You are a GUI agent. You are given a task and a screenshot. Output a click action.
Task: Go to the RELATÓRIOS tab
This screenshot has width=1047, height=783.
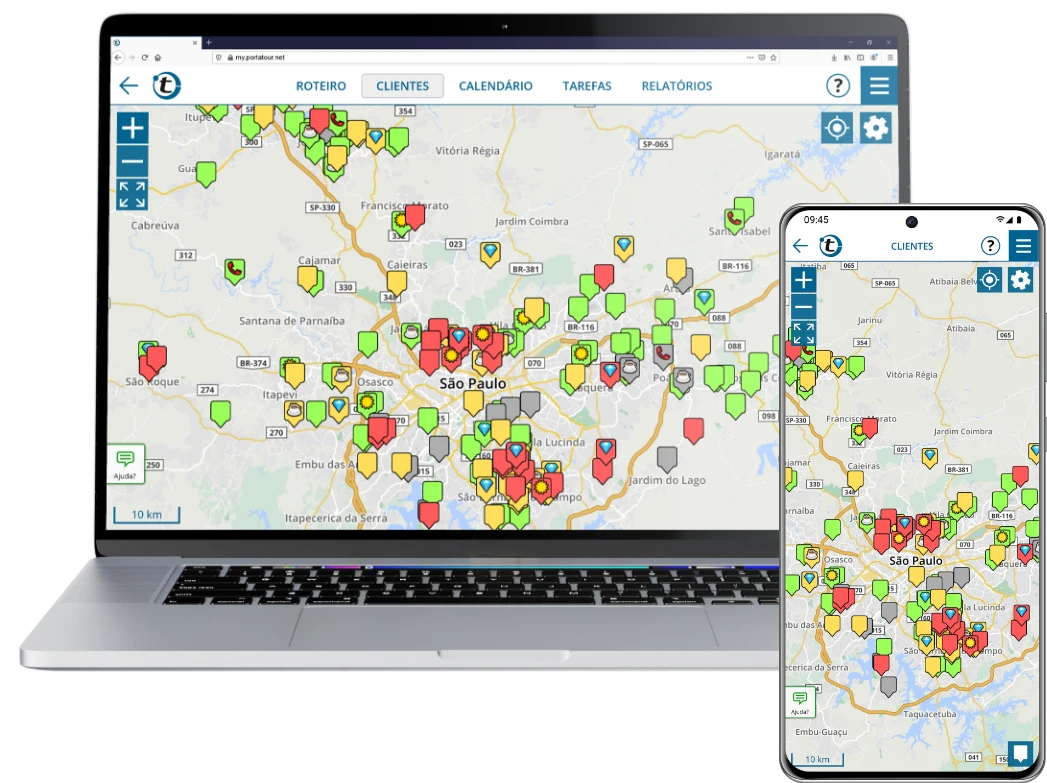coord(677,86)
